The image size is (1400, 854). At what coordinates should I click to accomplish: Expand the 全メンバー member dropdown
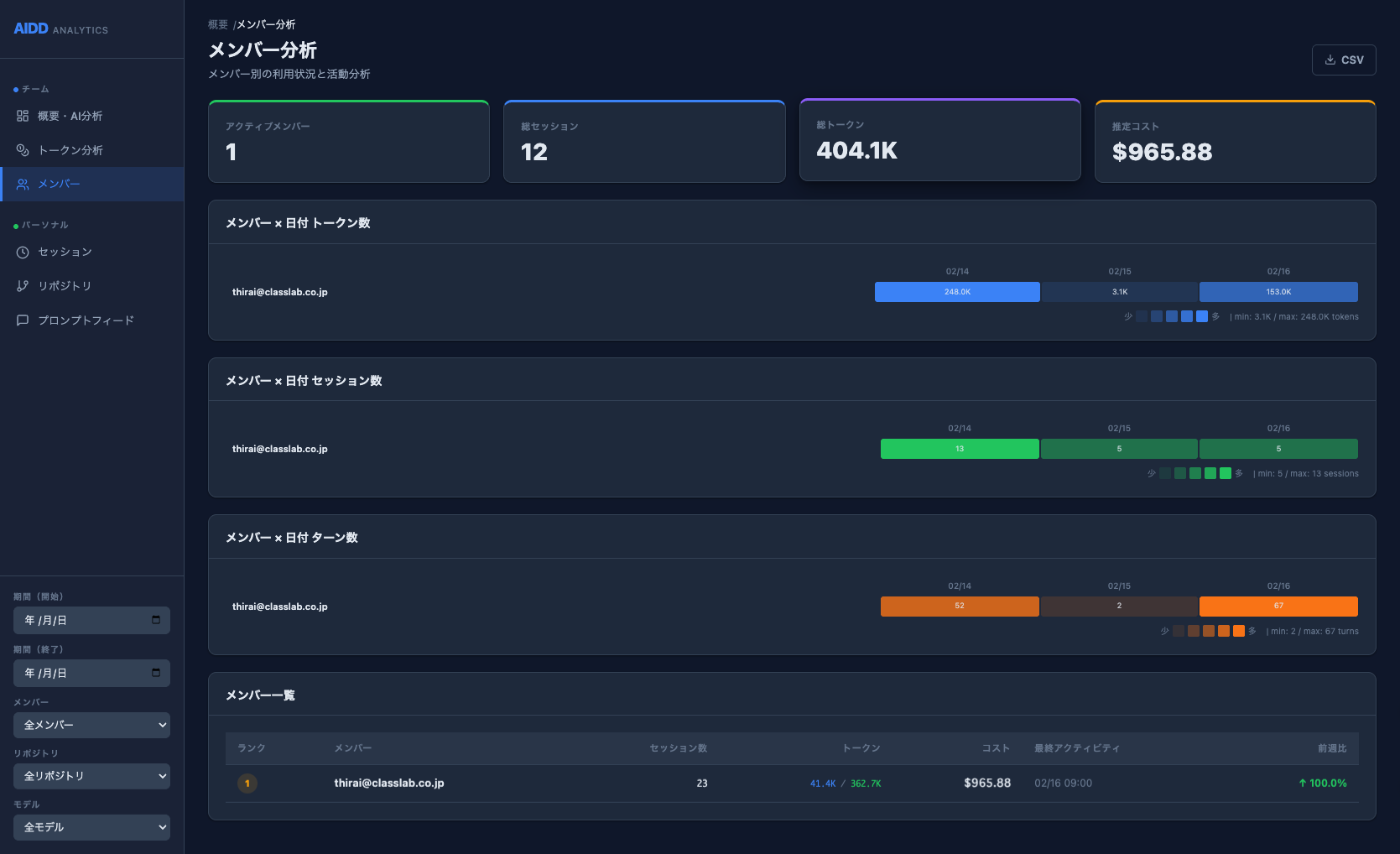[91, 725]
